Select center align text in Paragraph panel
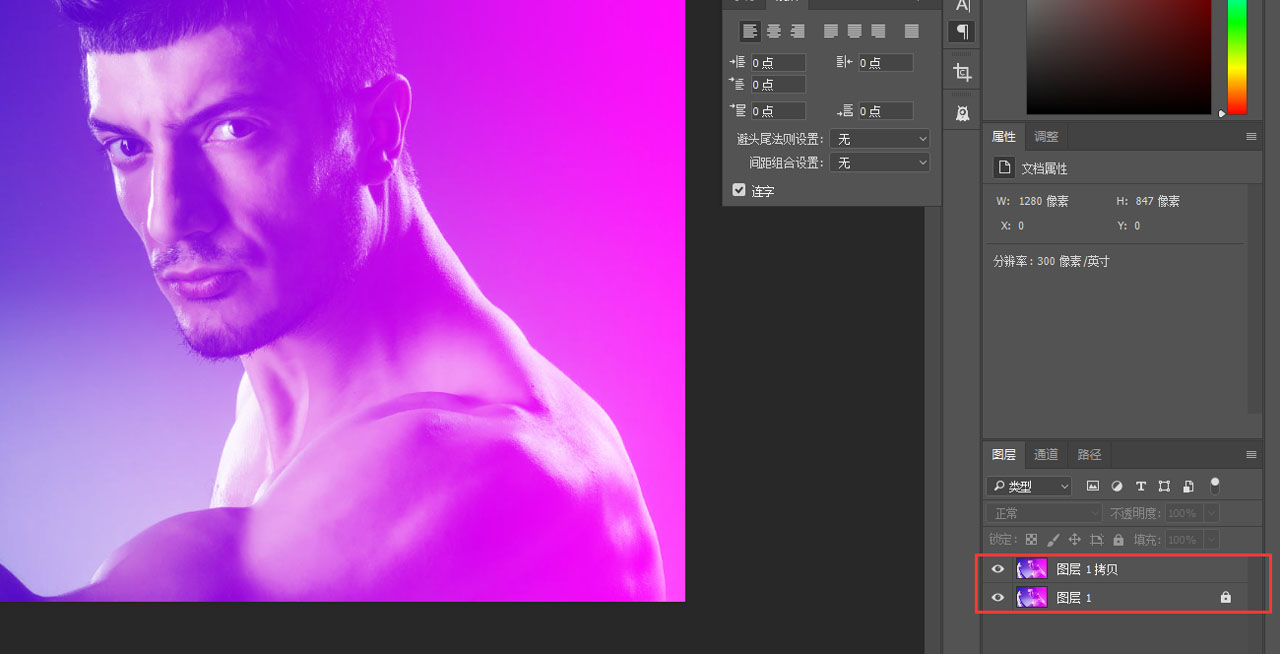The image size is (1280, 654). (x=773, y=31)
